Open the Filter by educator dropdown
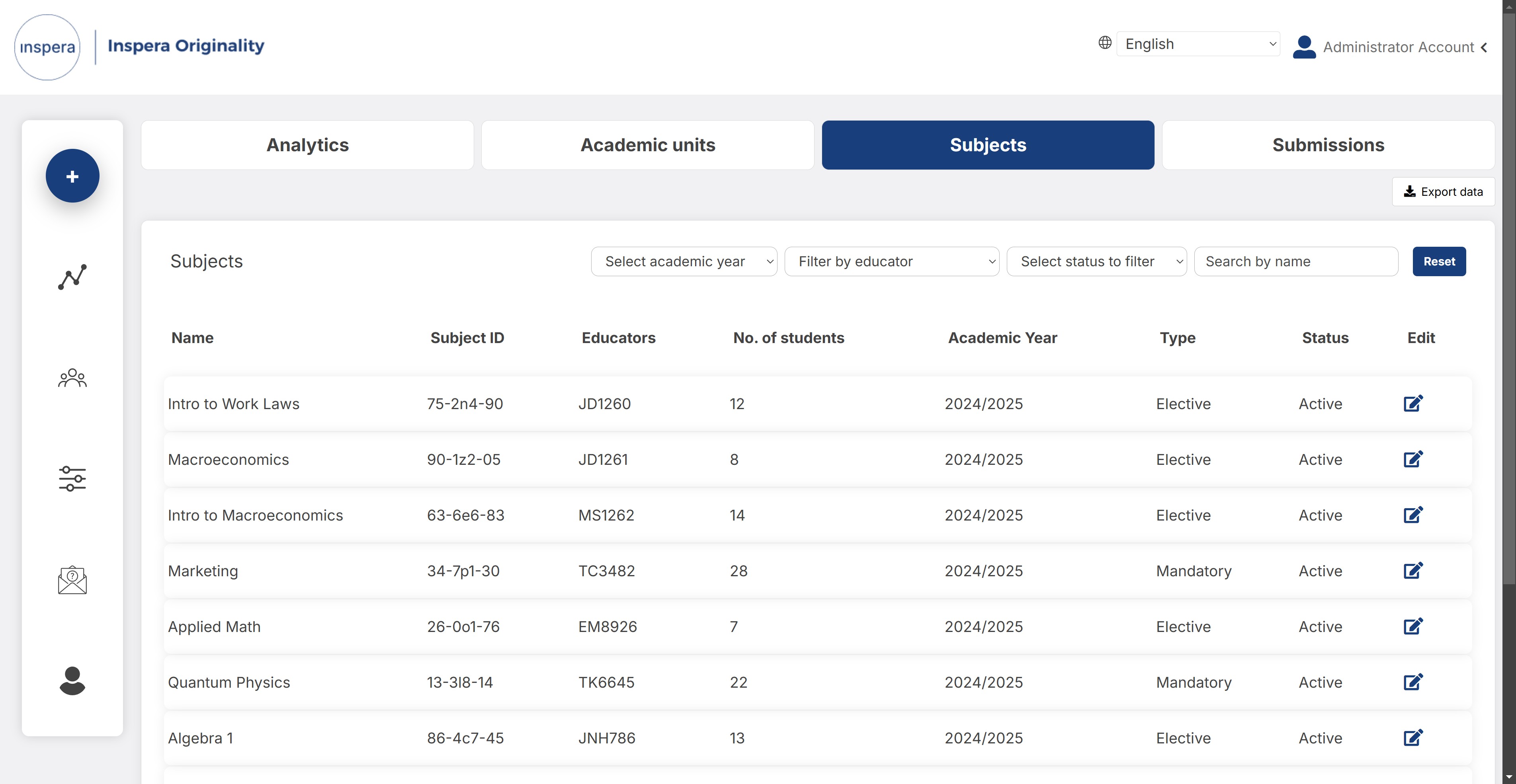 892,261
